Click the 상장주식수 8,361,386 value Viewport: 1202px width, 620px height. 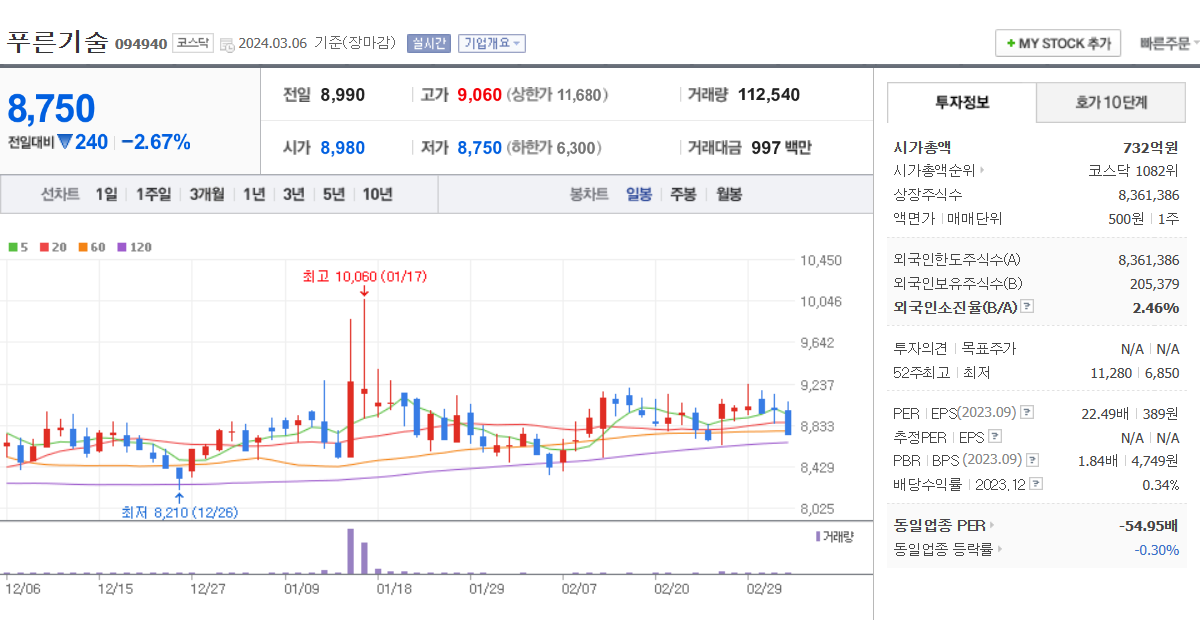[x=1149, y=195]
